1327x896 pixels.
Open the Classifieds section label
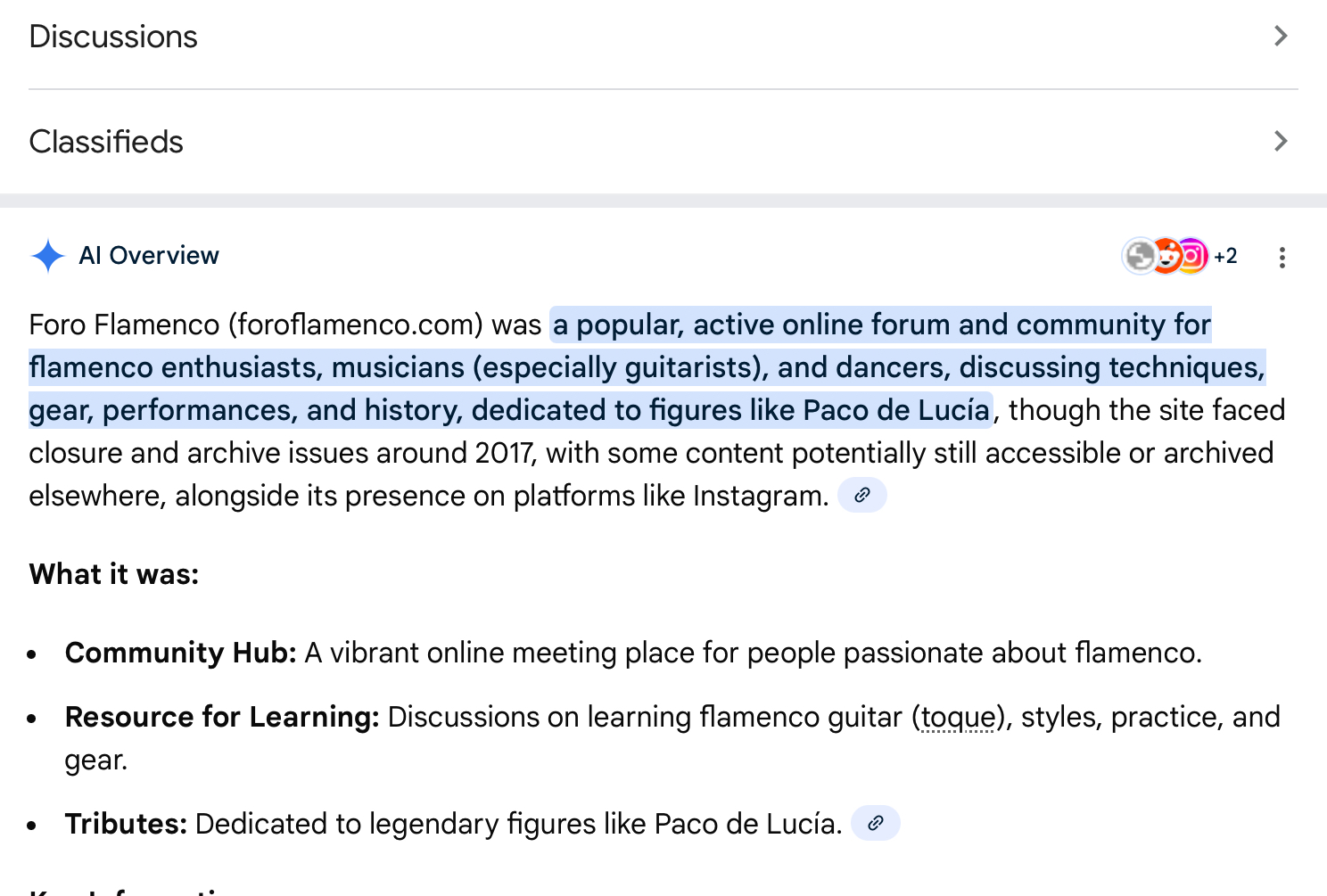pos(106,142)
